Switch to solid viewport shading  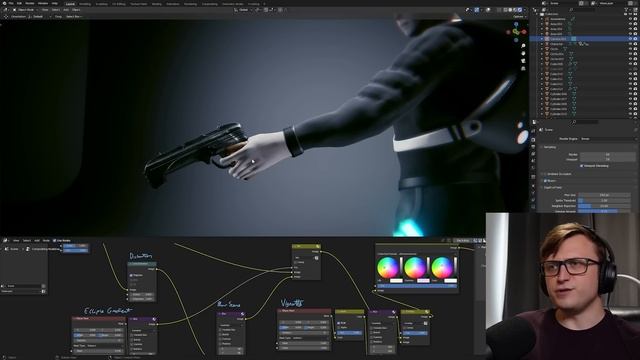pos(510,9)
